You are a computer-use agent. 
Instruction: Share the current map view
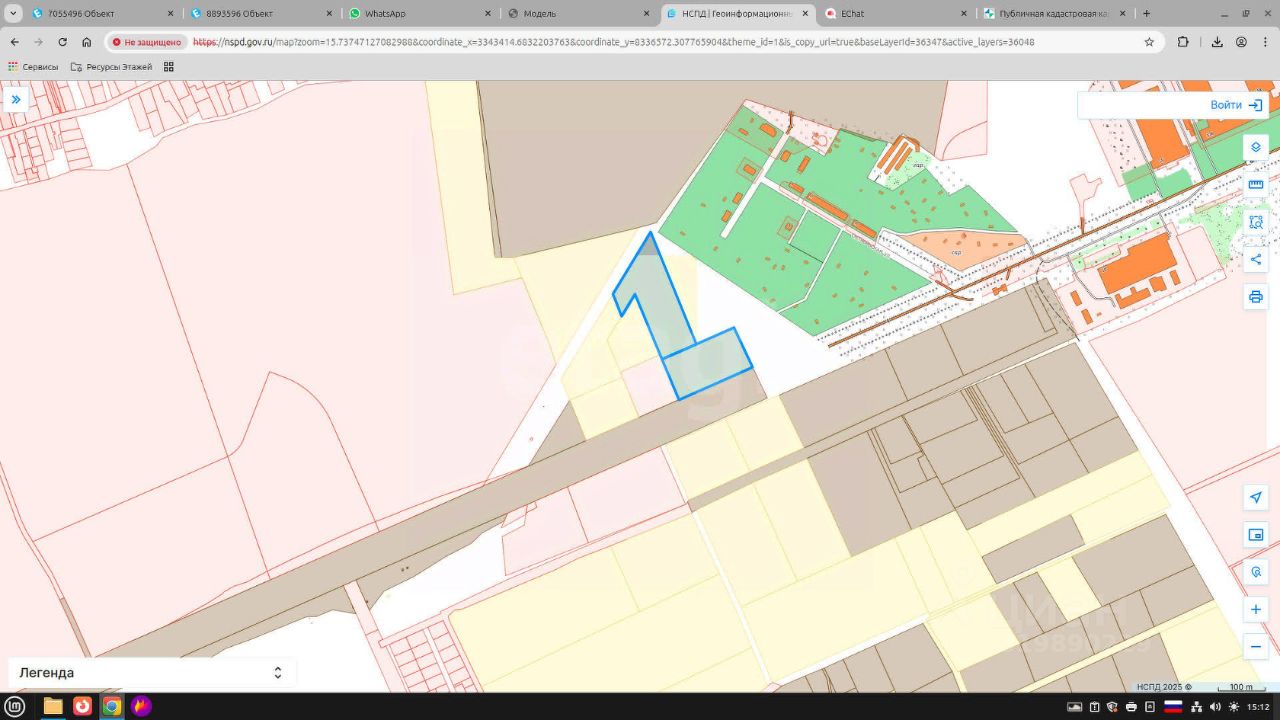coord(1256,260)
